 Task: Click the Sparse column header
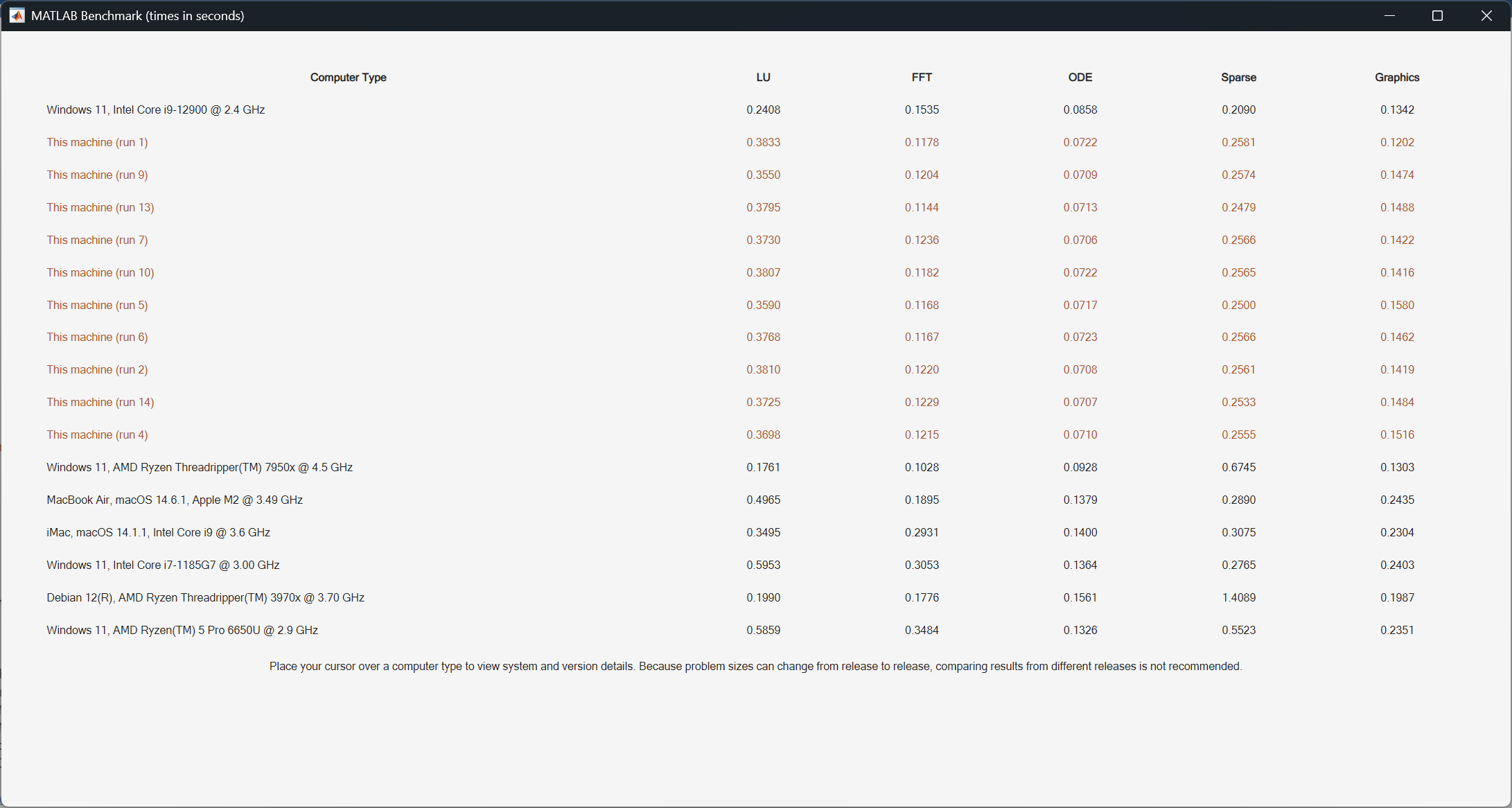1238,78
